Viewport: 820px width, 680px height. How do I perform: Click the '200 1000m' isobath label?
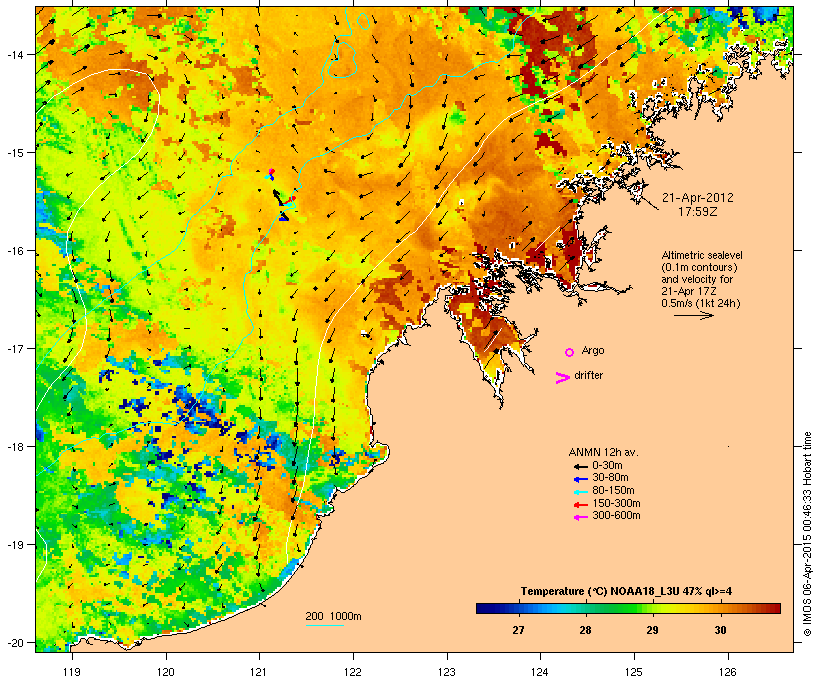333,616
